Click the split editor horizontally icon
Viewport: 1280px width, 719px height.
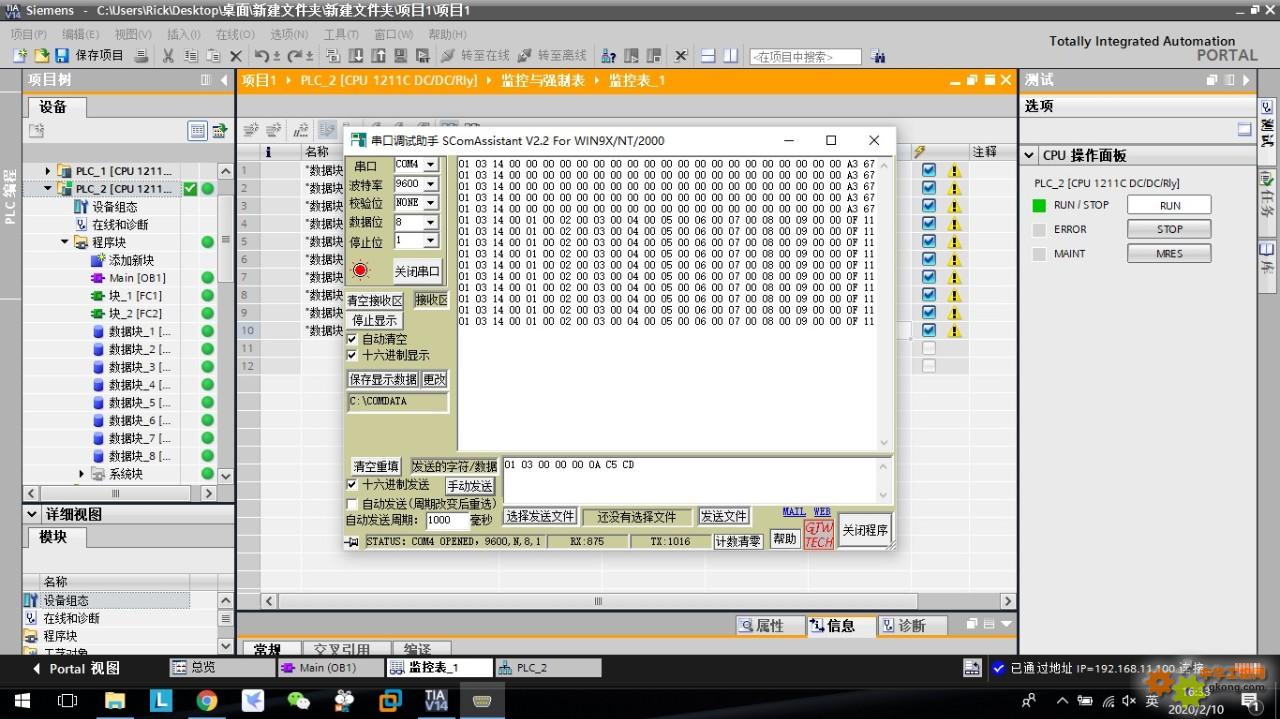point(708,56)
